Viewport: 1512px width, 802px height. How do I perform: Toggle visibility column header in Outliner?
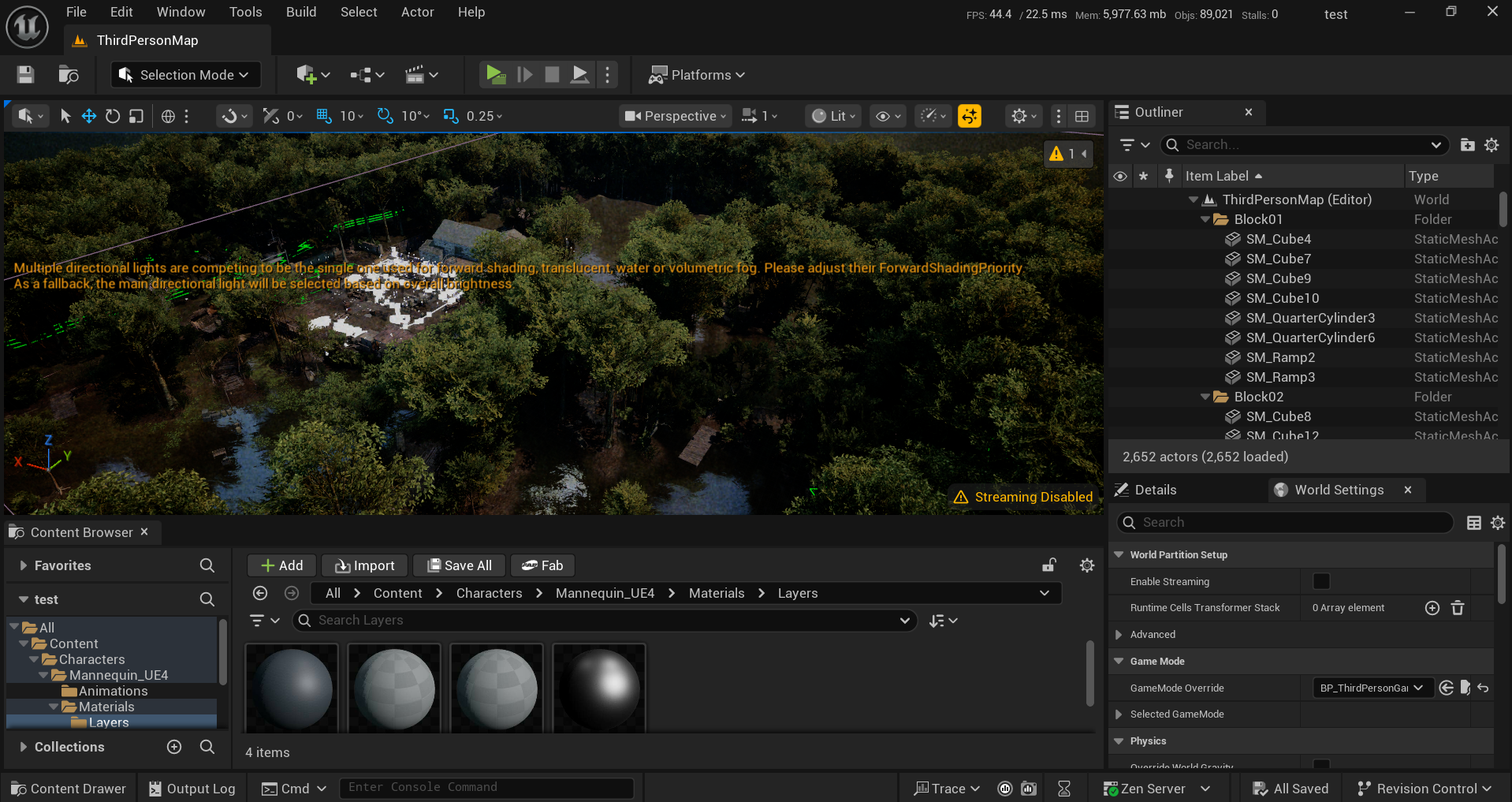click(1120, 176)
